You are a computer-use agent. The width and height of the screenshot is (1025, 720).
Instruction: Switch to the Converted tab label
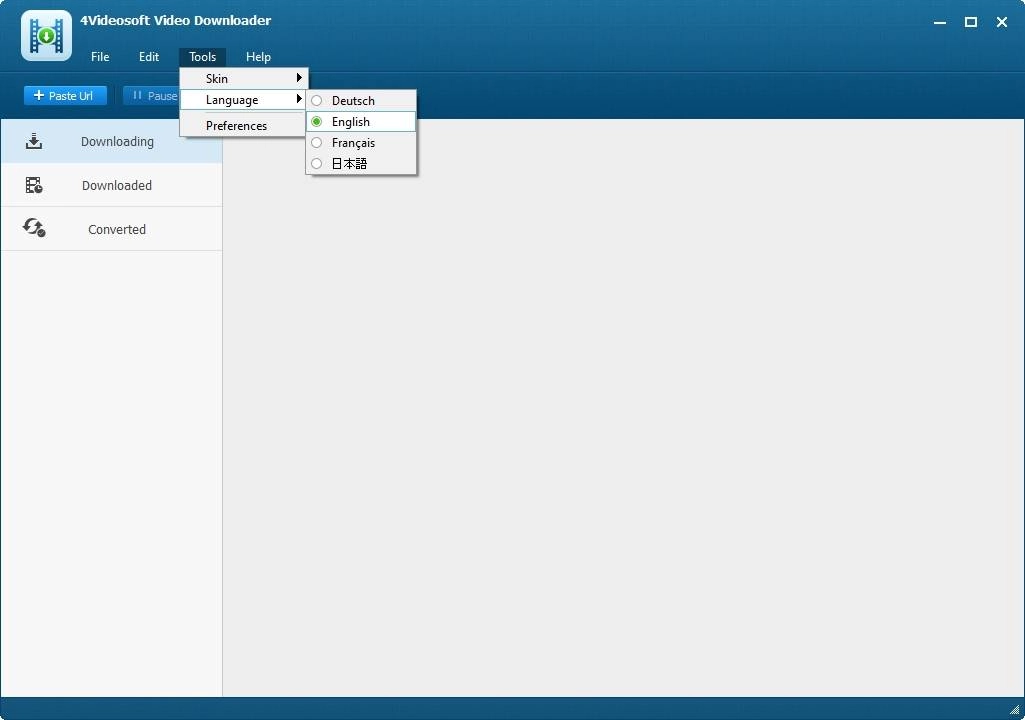coord(117,229)
